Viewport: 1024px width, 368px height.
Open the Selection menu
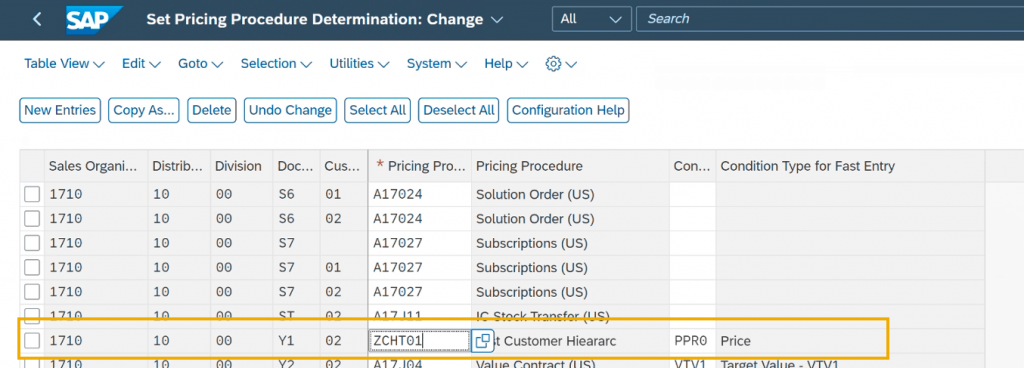(x=276, y=64)
